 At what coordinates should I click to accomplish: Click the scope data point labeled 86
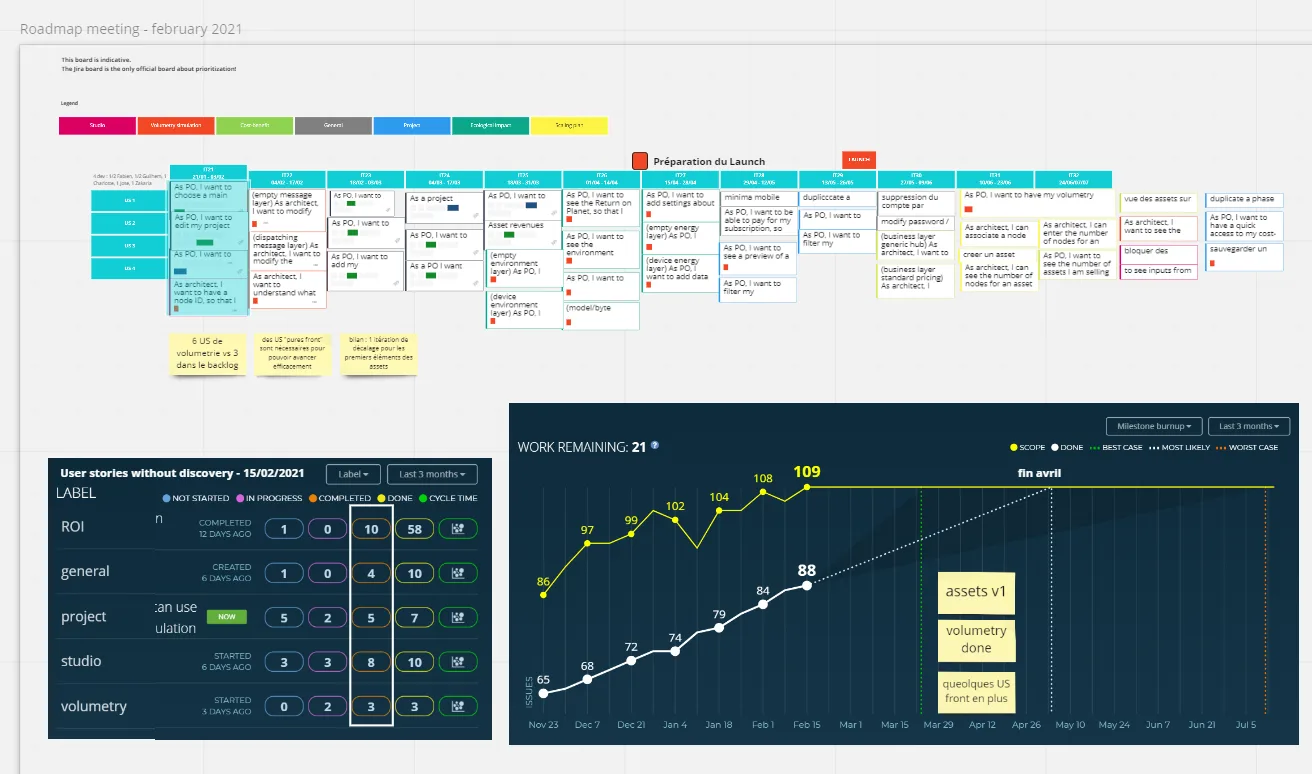[543, 595]
